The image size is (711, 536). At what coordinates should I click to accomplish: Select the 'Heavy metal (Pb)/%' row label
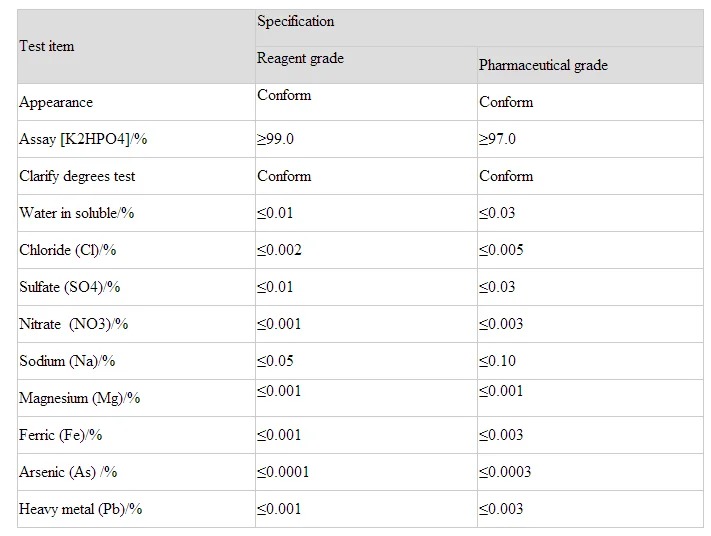[x=81, y=509]
